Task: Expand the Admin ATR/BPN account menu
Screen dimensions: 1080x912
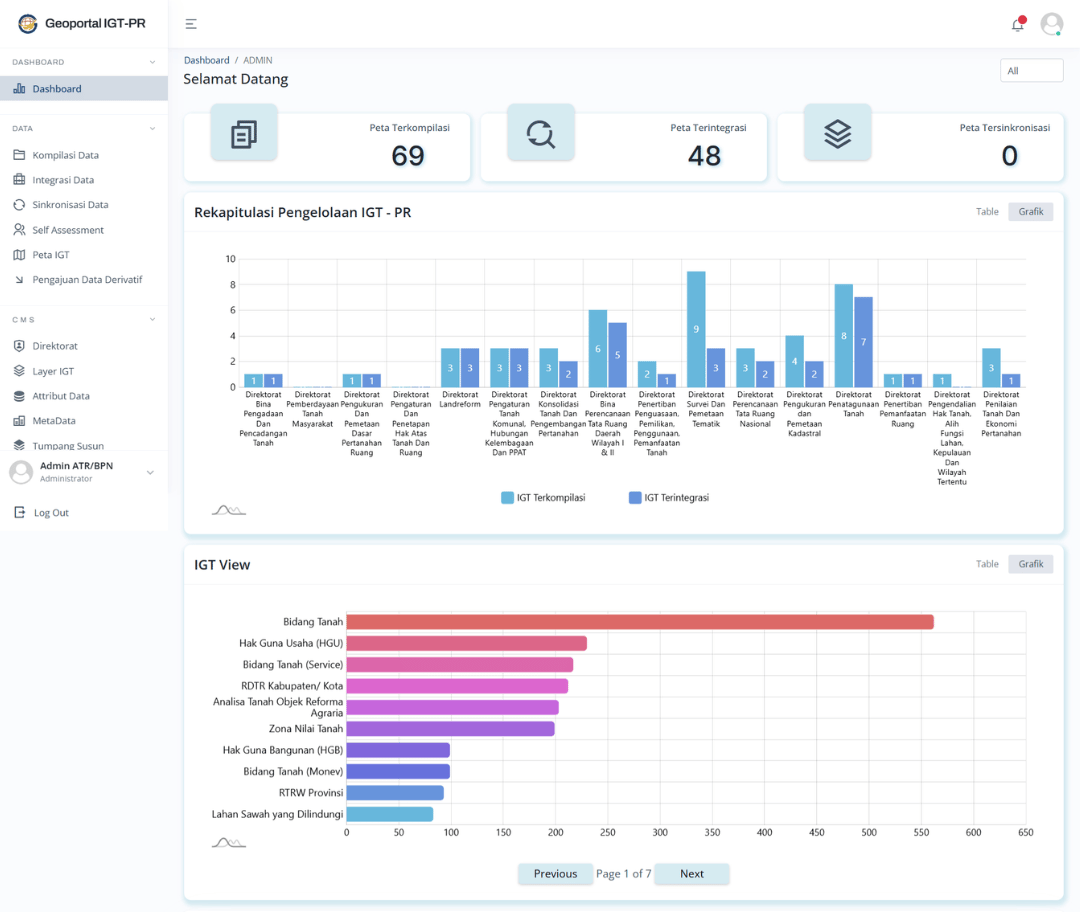Action: (x=150, y=472)
